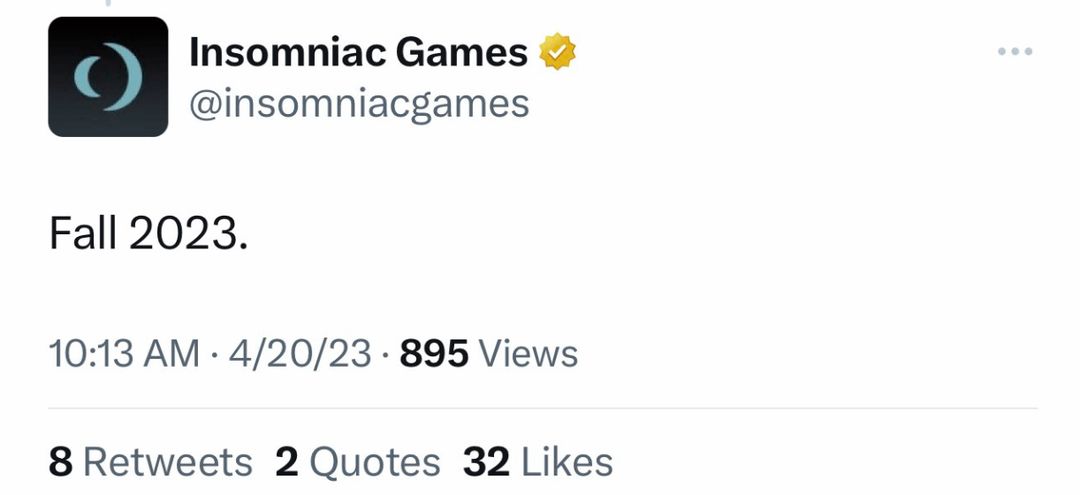Open the 2 Quotes list

coord(357,462)
